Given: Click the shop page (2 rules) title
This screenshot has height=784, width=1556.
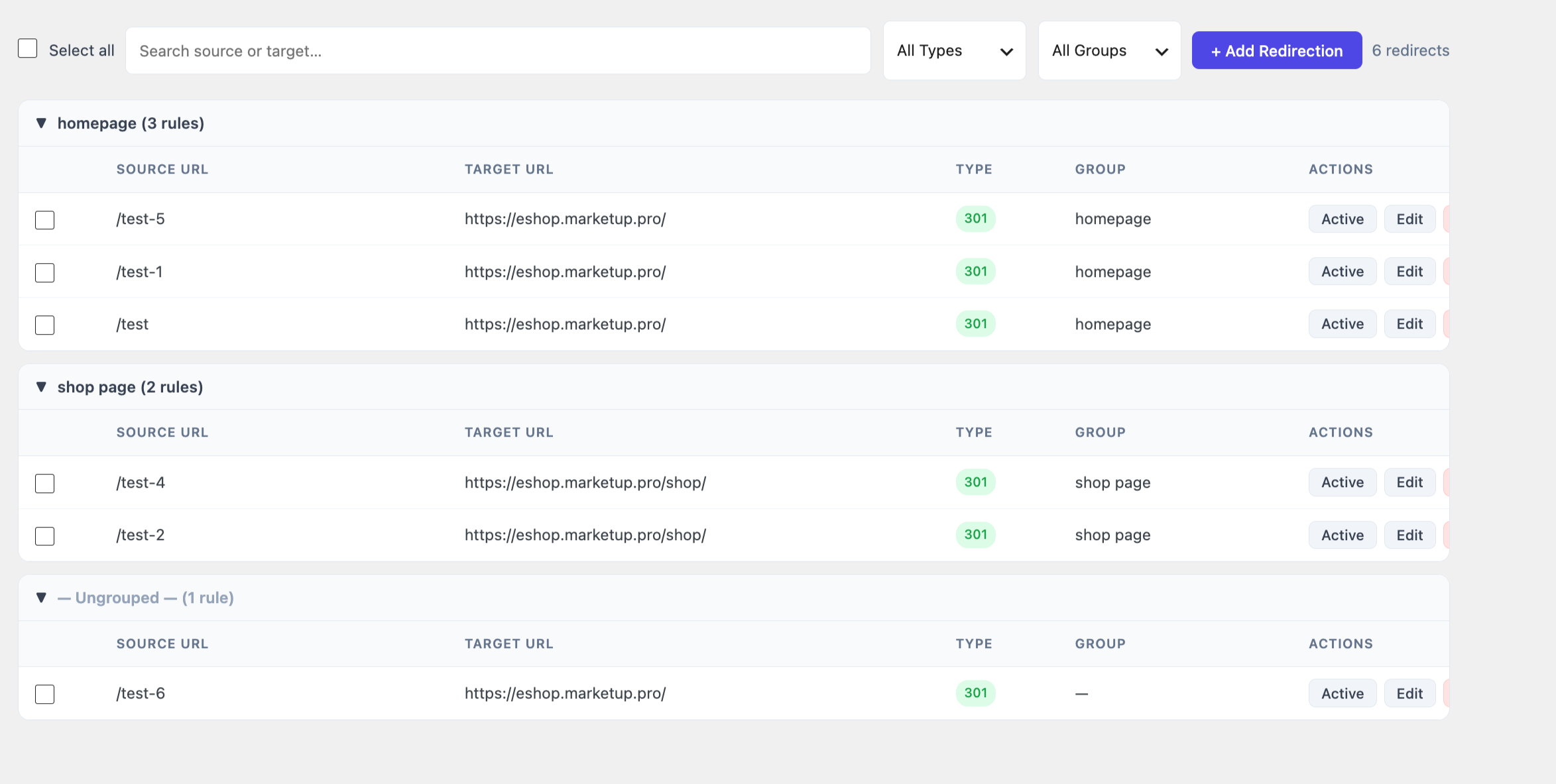Looking at the screenshot, I should [x=130, y=387].
